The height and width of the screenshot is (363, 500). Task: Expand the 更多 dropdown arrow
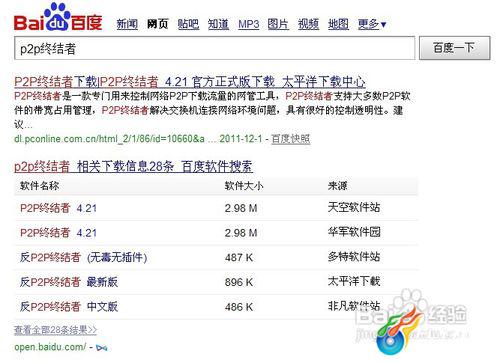[x=383, y=25]
